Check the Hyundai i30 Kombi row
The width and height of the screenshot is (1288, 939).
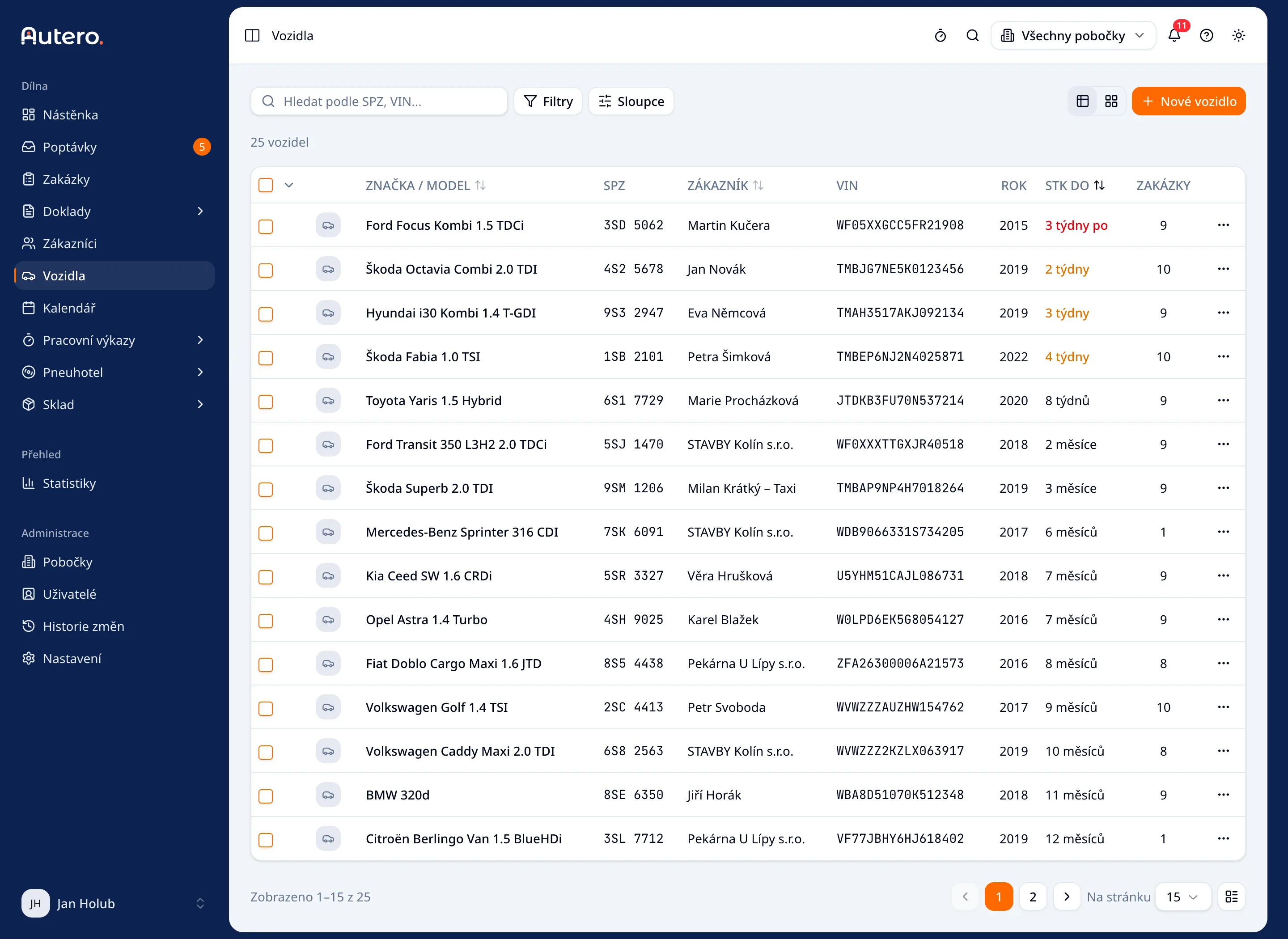coord(266,314)
